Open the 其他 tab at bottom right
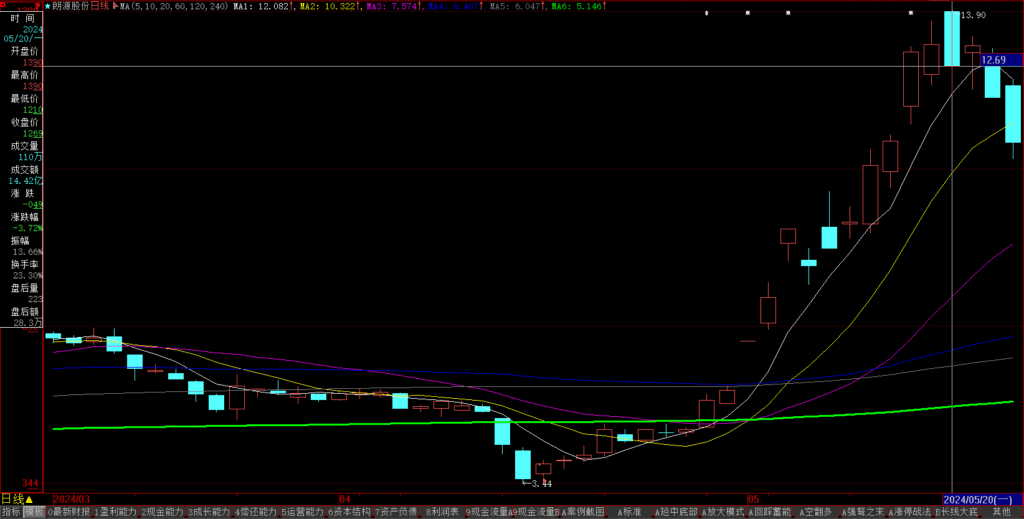Image resolution: width=1024 pixels, height=519 pixels. [1001, 512]
